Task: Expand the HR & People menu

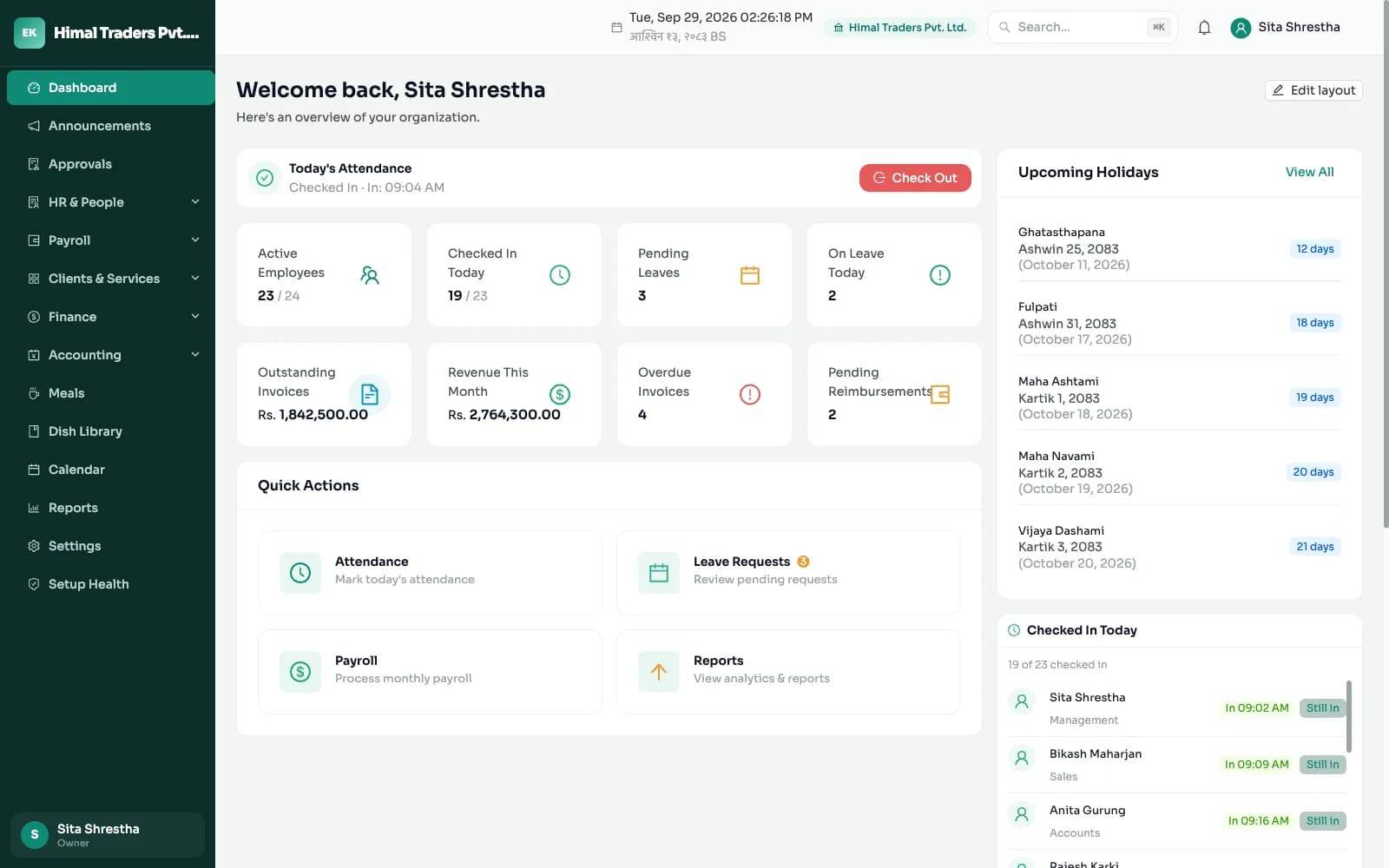Action: pyautogui.click(x=111, y=202)
